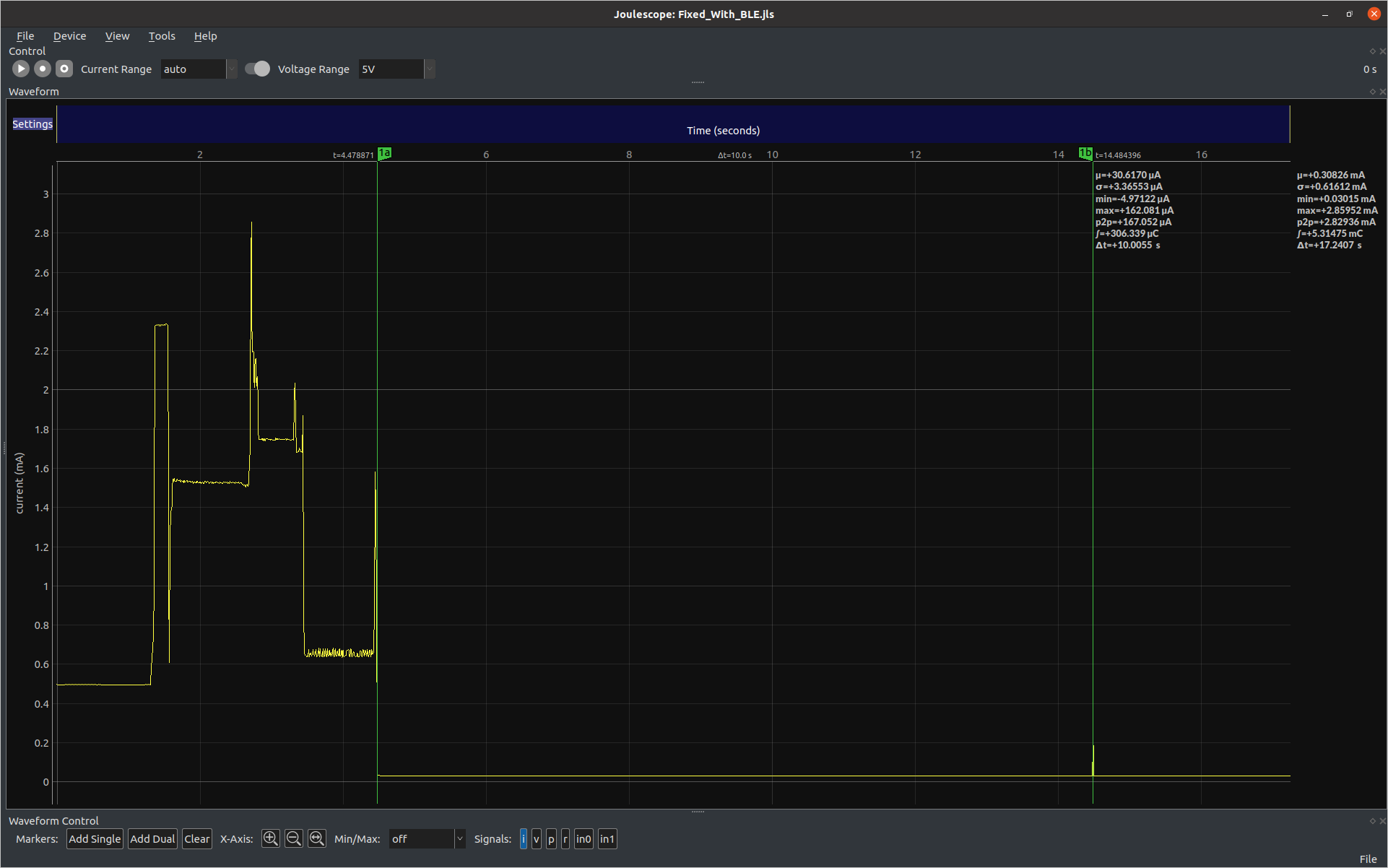Viewport: 1388px width, 868px height.
Task: Click the Add Dual markers button
Action: pyautogui.click(x=152, y=838)
